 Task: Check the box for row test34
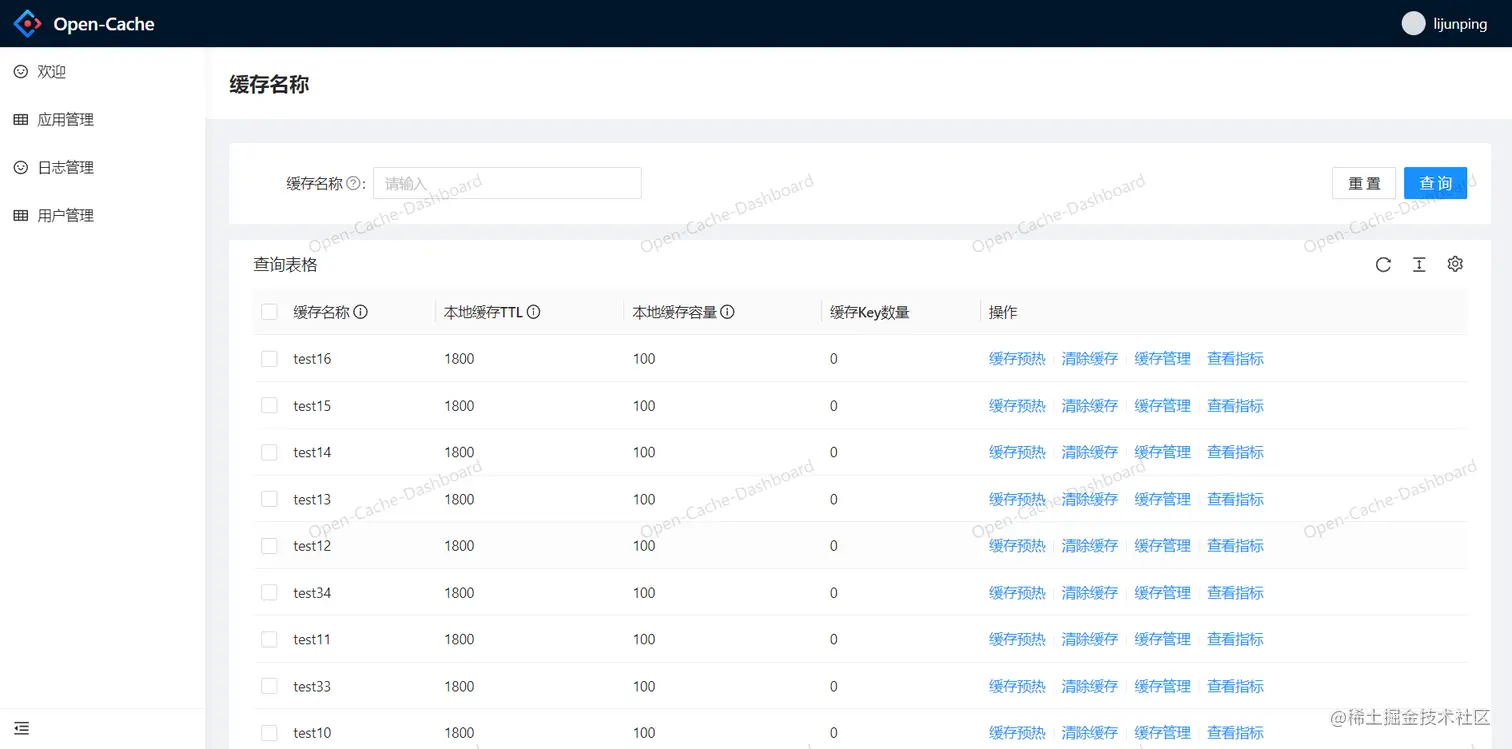pos(269,593)
